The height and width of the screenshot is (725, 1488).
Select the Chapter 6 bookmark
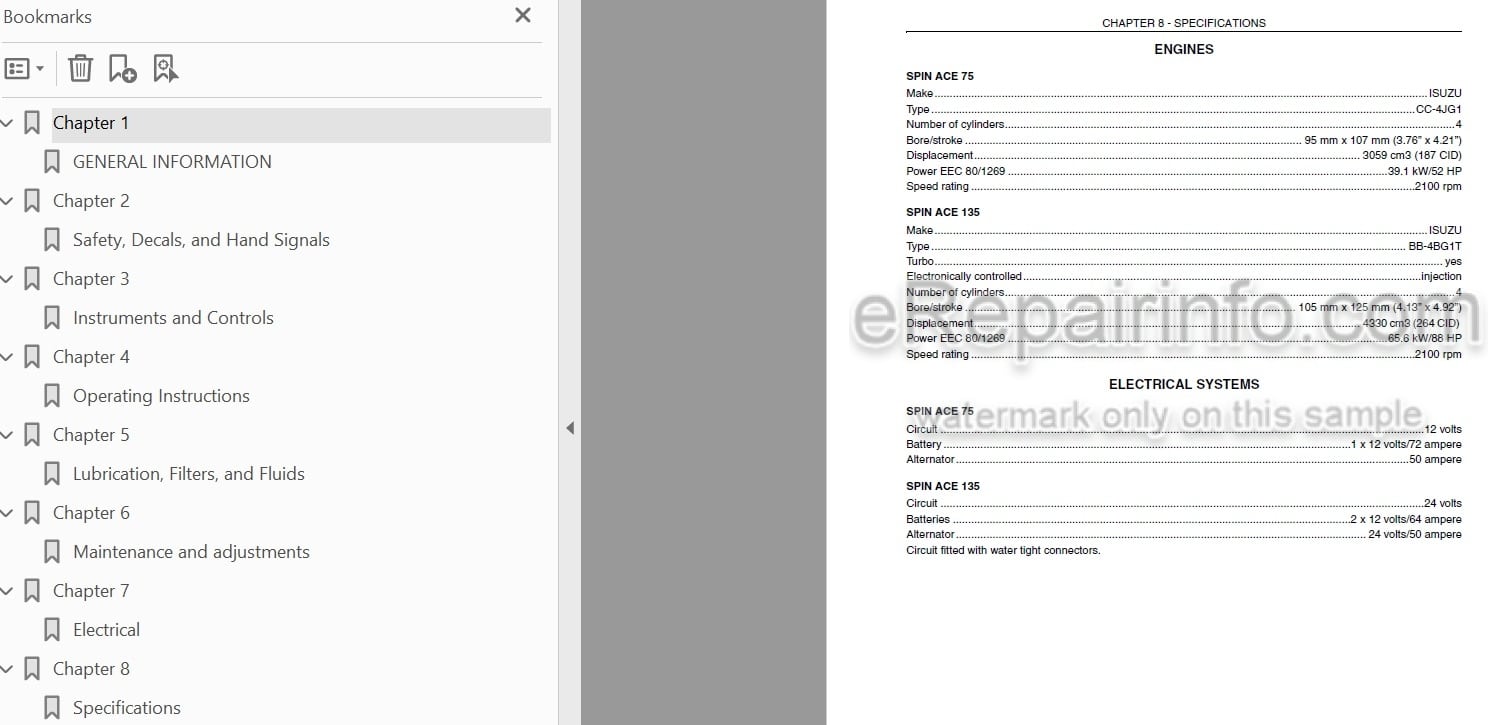coord(91,513)
